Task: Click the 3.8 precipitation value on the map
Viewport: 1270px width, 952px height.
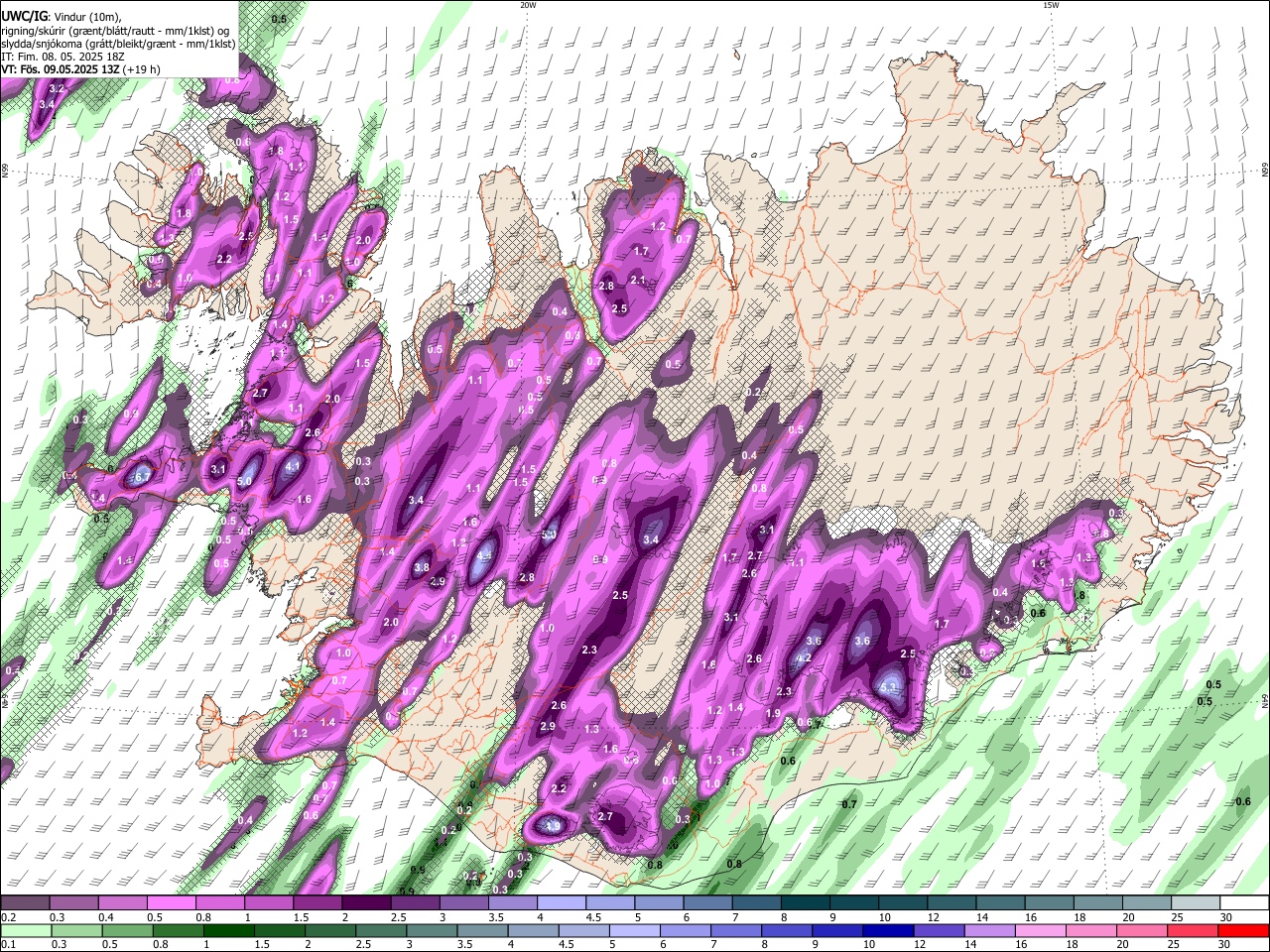Action: tap(422, 568)
